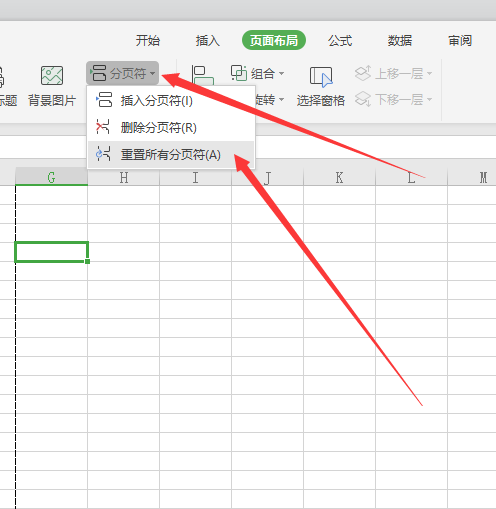Screen dimensions: 496x509
Task: Expand the 组合 dropdown arrow
Action: tap(281, 73)
